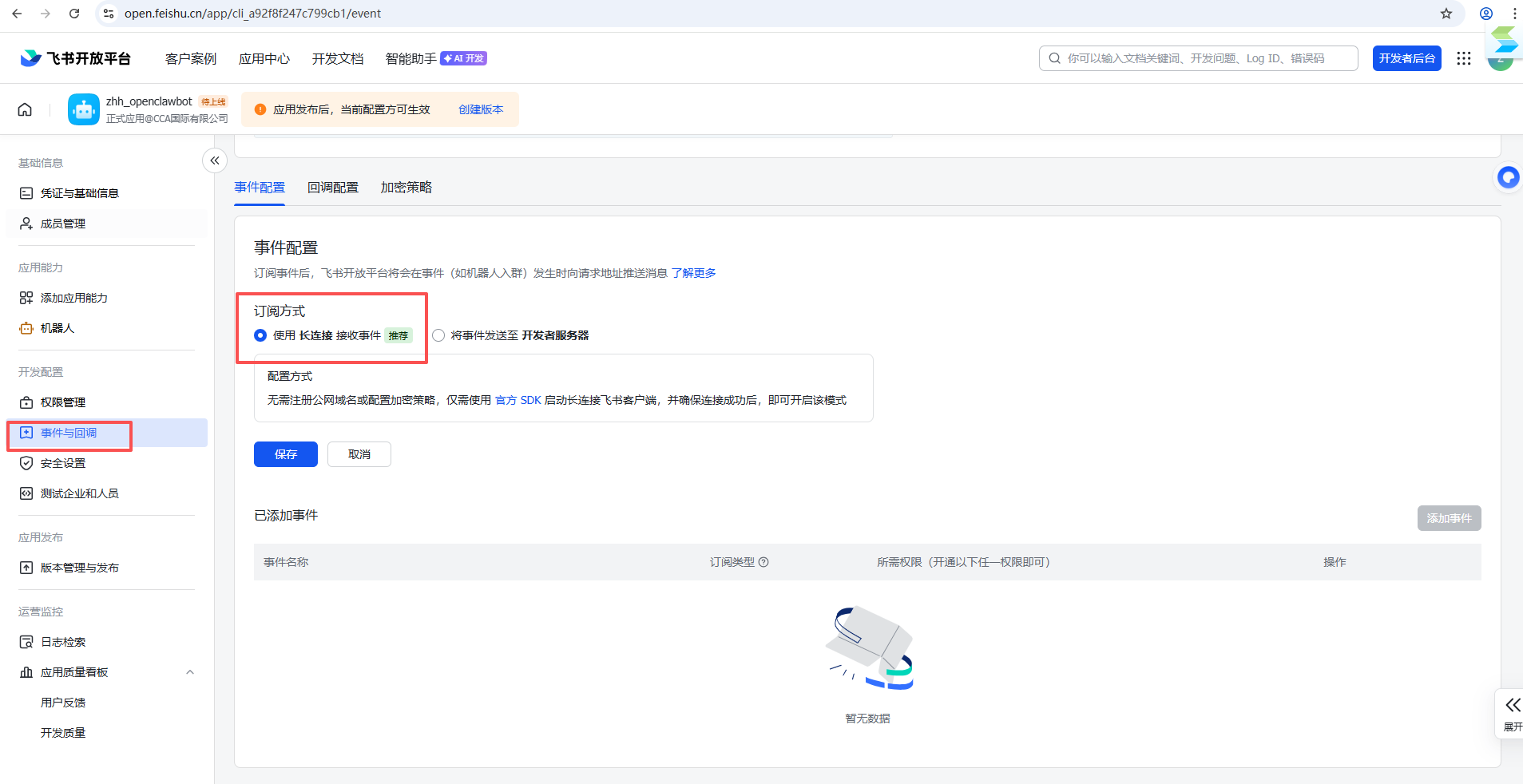1523x784 pixels.
Task: Bookmark this page with the star icon
Action: tap(1446, 14)
